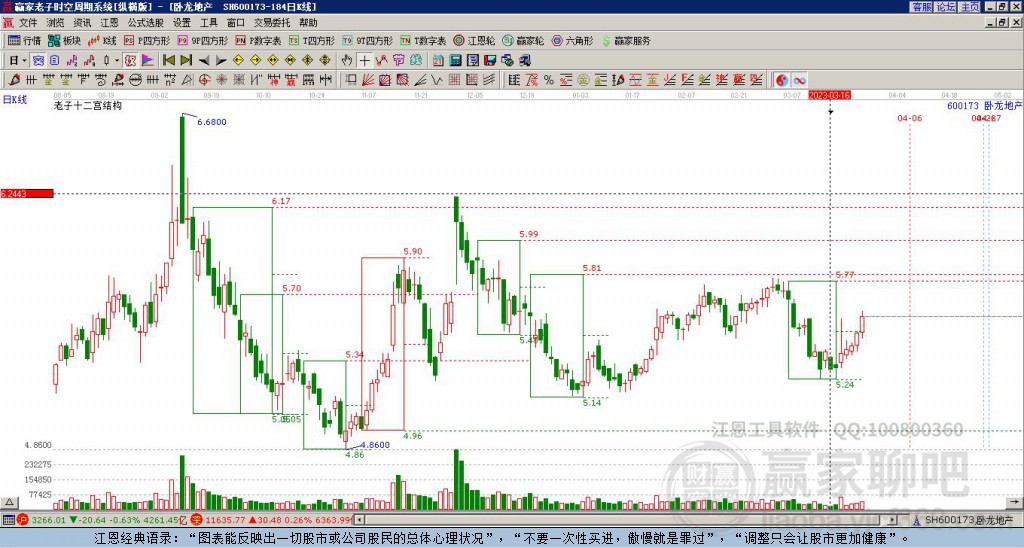Jump to last bar with skip-to-end icon

(x=185, y=60)
